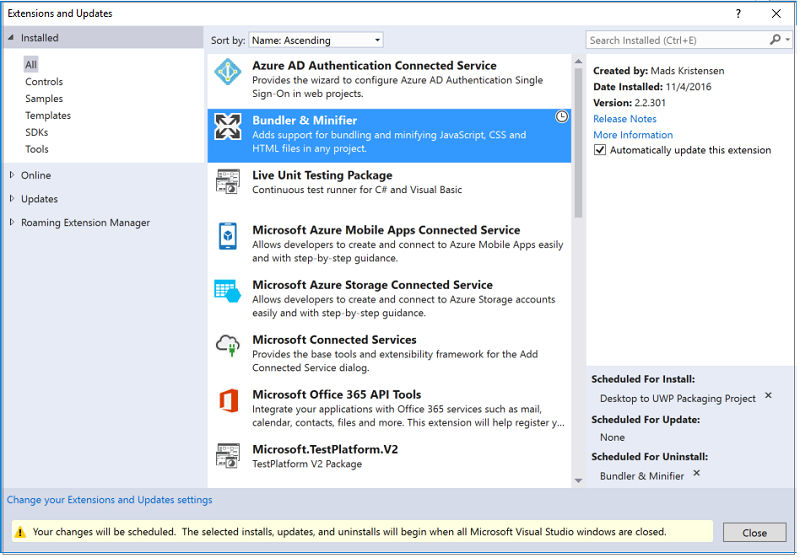Open the More Information link
Viewport: 800px width, 558px height.
point(633,135)
